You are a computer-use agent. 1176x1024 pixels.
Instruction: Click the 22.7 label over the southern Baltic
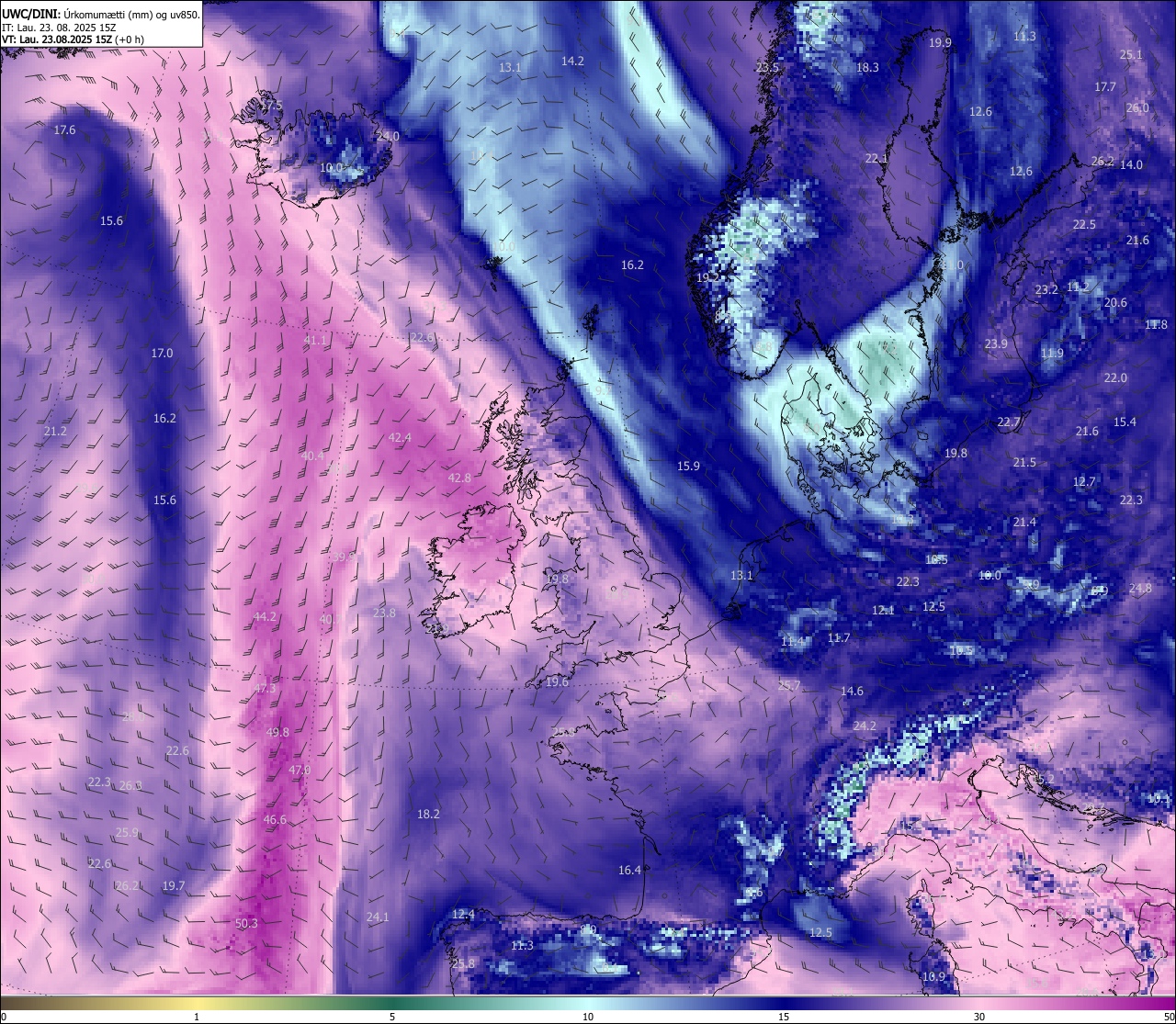point(1009,422)
